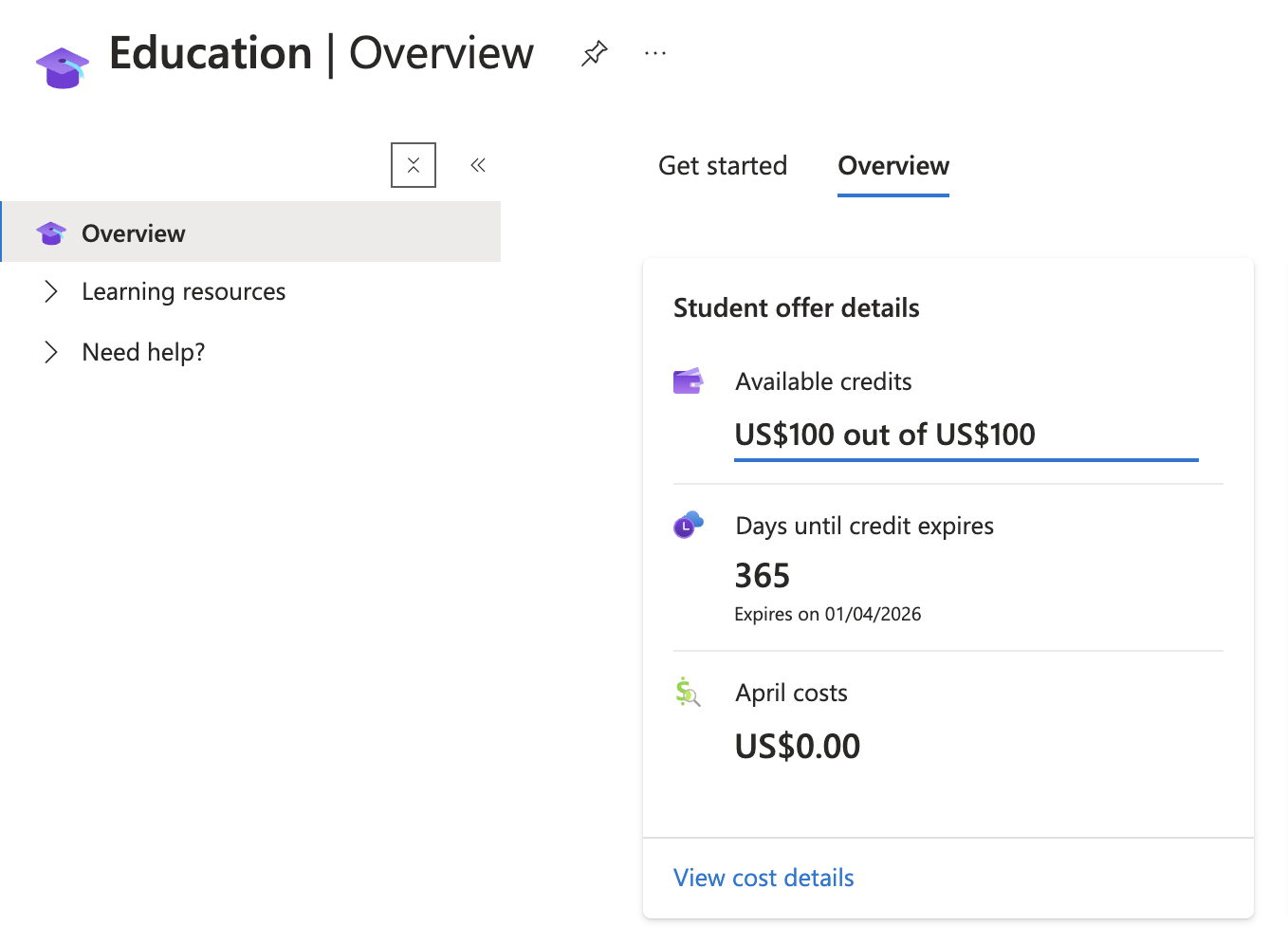Switch to the Get started tab
Image resolution: width=1288 pixels, height=945 pixels.
[x=723, y=165]
